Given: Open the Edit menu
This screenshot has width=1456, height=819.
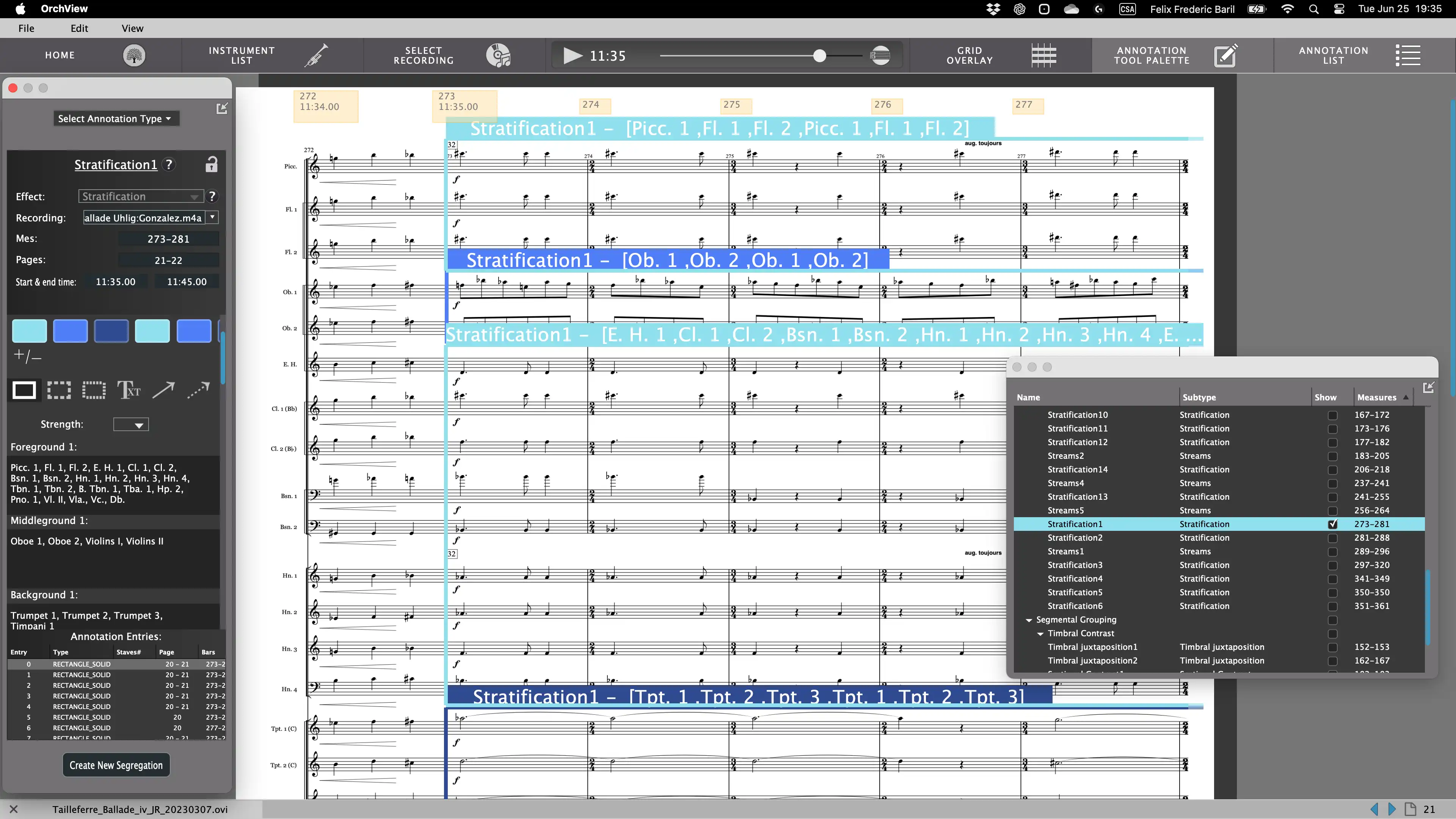Looking at the screenshot, I should pyautogui.click(x=79, y=28).
